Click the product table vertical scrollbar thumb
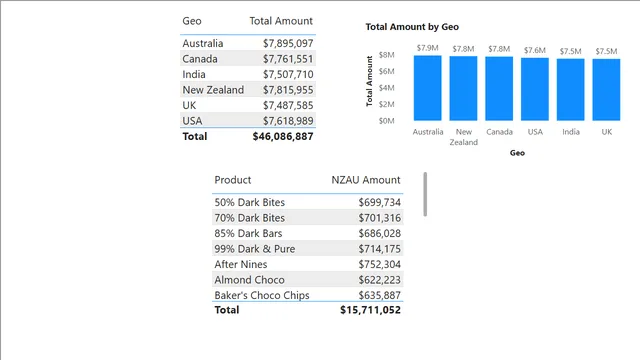 click(x=425, y=194)
